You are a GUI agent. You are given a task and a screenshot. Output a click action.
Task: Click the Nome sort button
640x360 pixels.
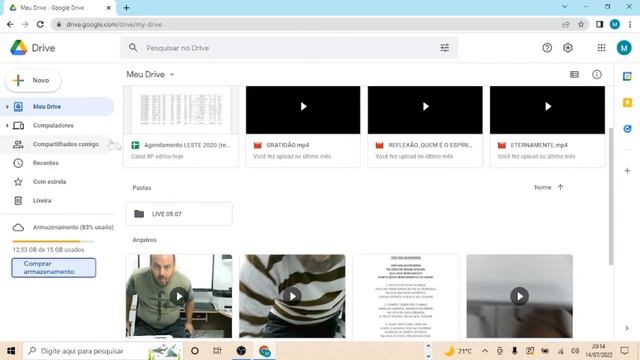tap(543, 187)
